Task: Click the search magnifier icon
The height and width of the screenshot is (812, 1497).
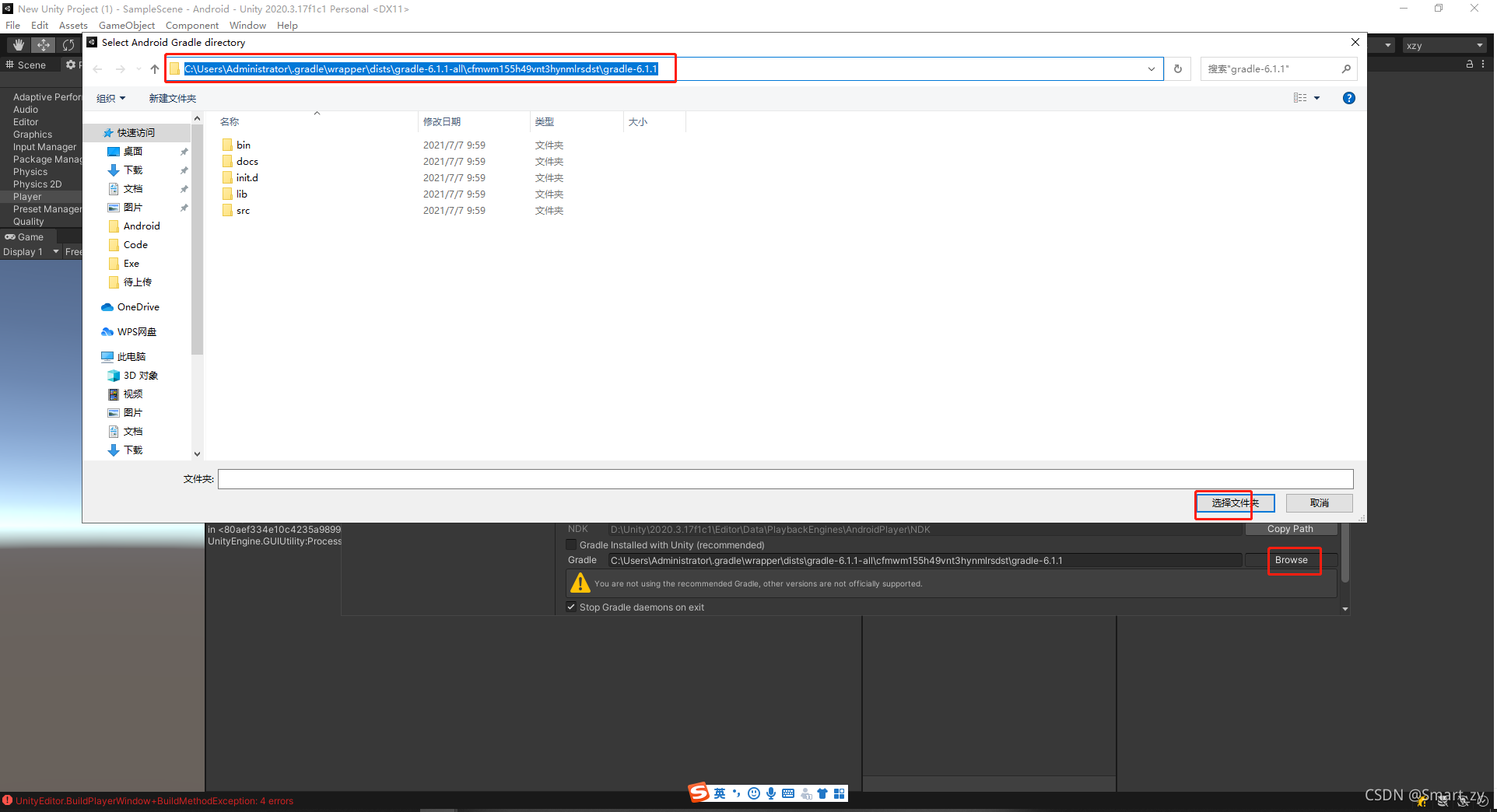Action: coord(1346,69)
